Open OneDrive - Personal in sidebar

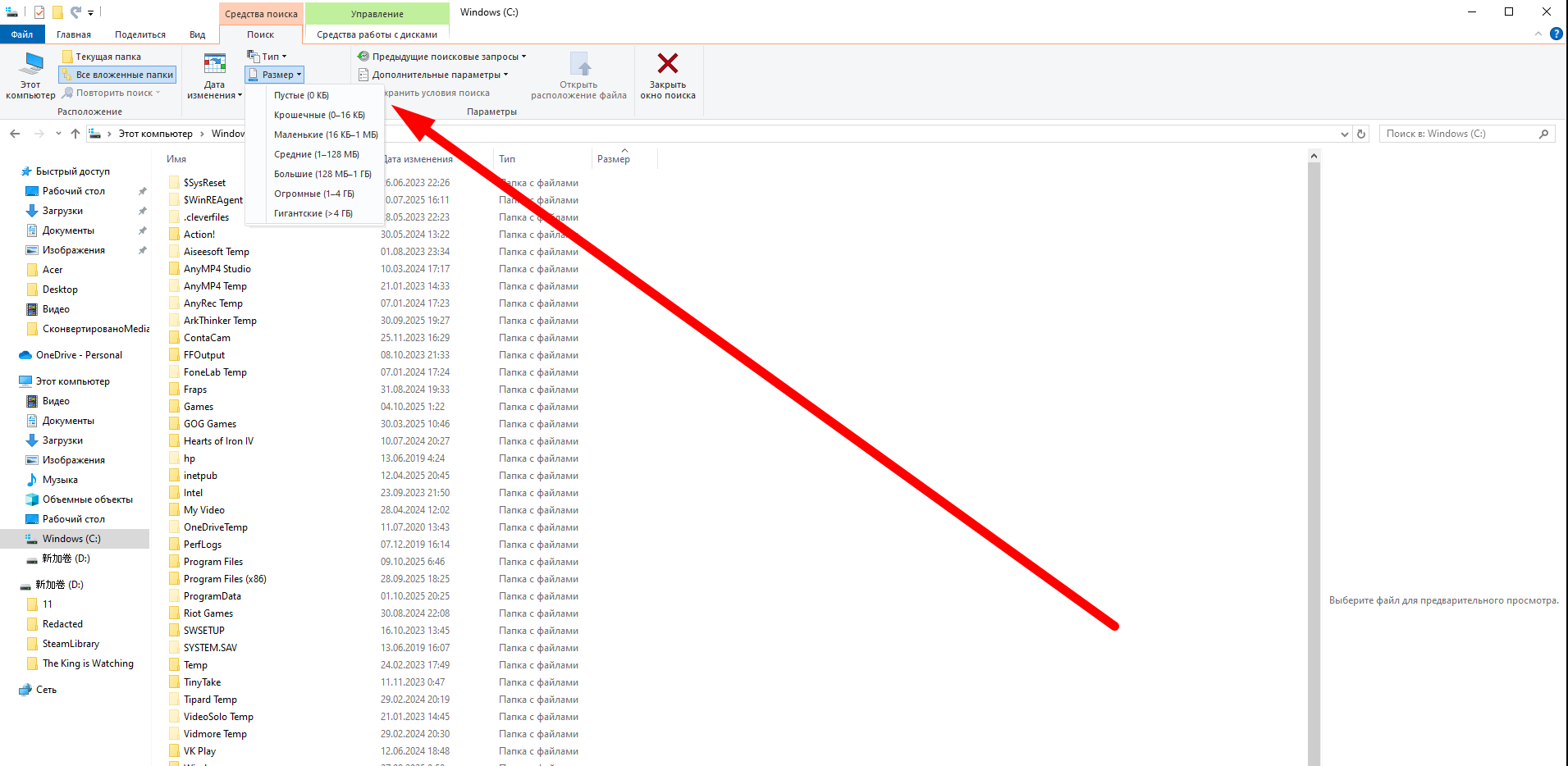pos(79,355)
